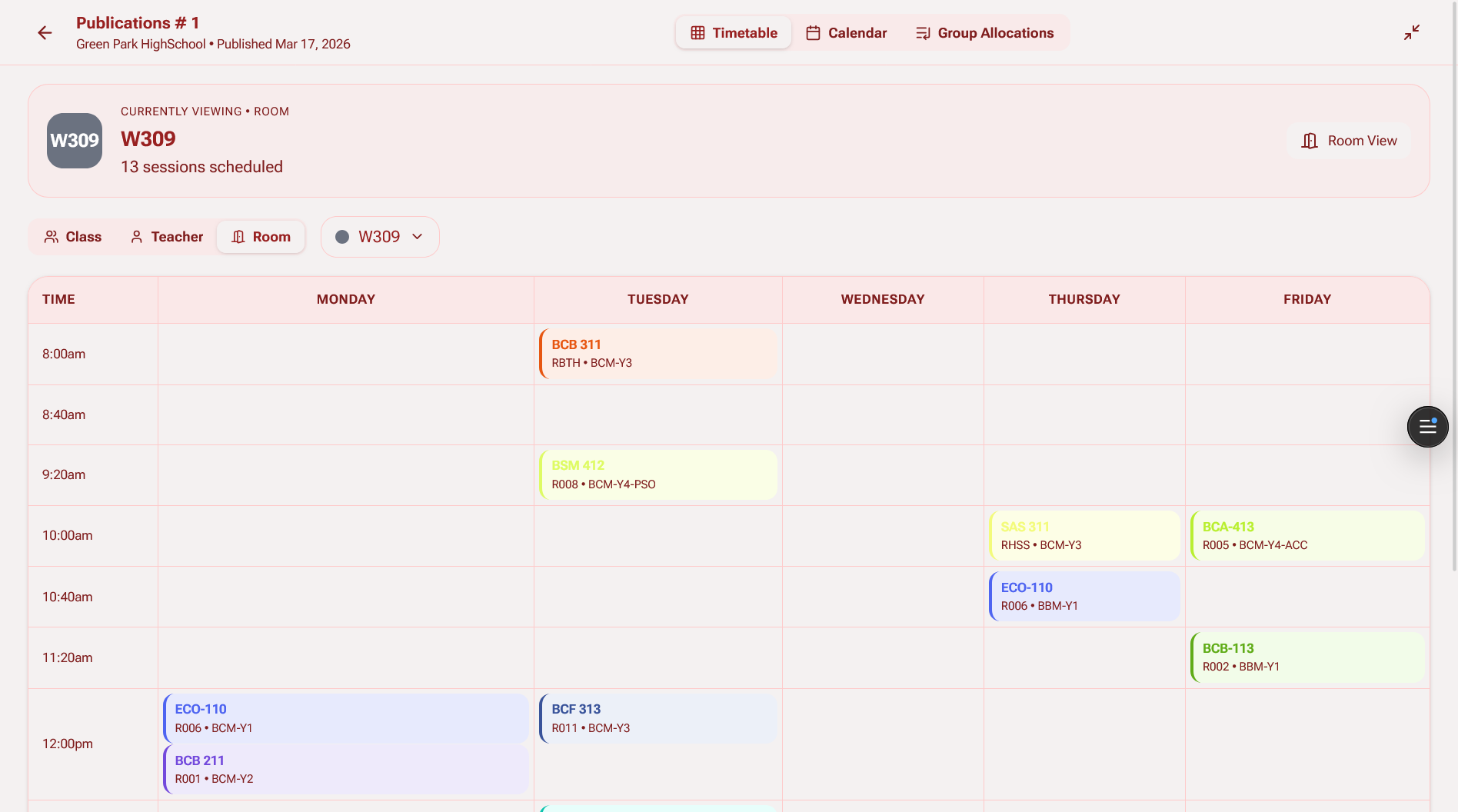Image resolution: width=1458 pixels, height=812 pixels.
Task: Select the Room filter toggle
Action: (261, 237)
